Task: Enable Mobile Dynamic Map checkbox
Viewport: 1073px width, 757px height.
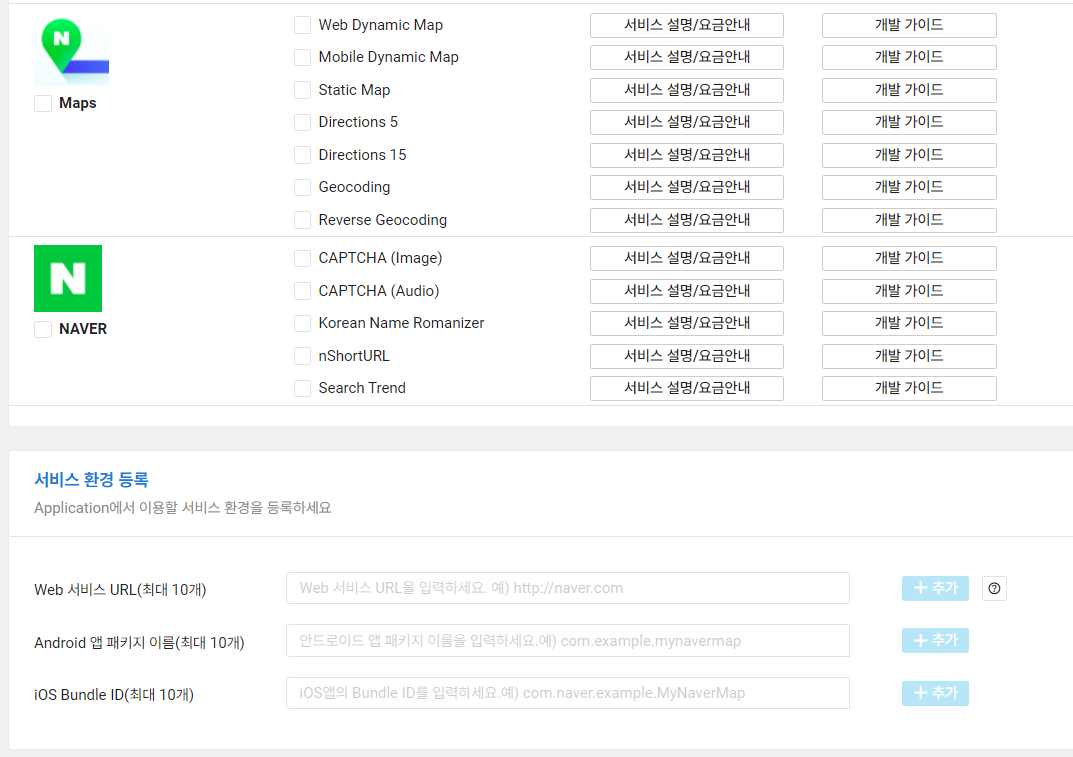Action: point(302,57)
